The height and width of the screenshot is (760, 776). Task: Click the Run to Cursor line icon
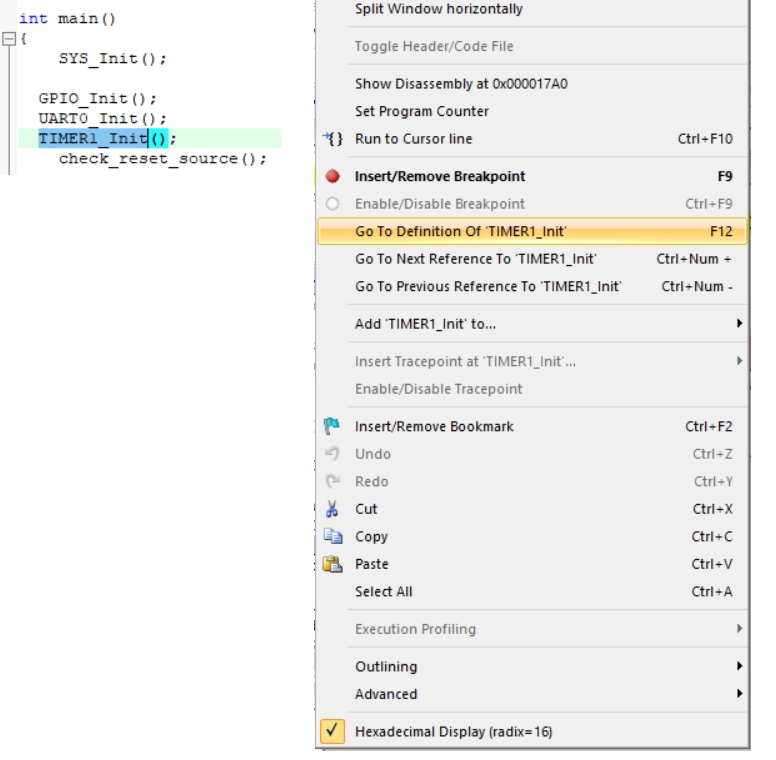[x=333, y=139]
